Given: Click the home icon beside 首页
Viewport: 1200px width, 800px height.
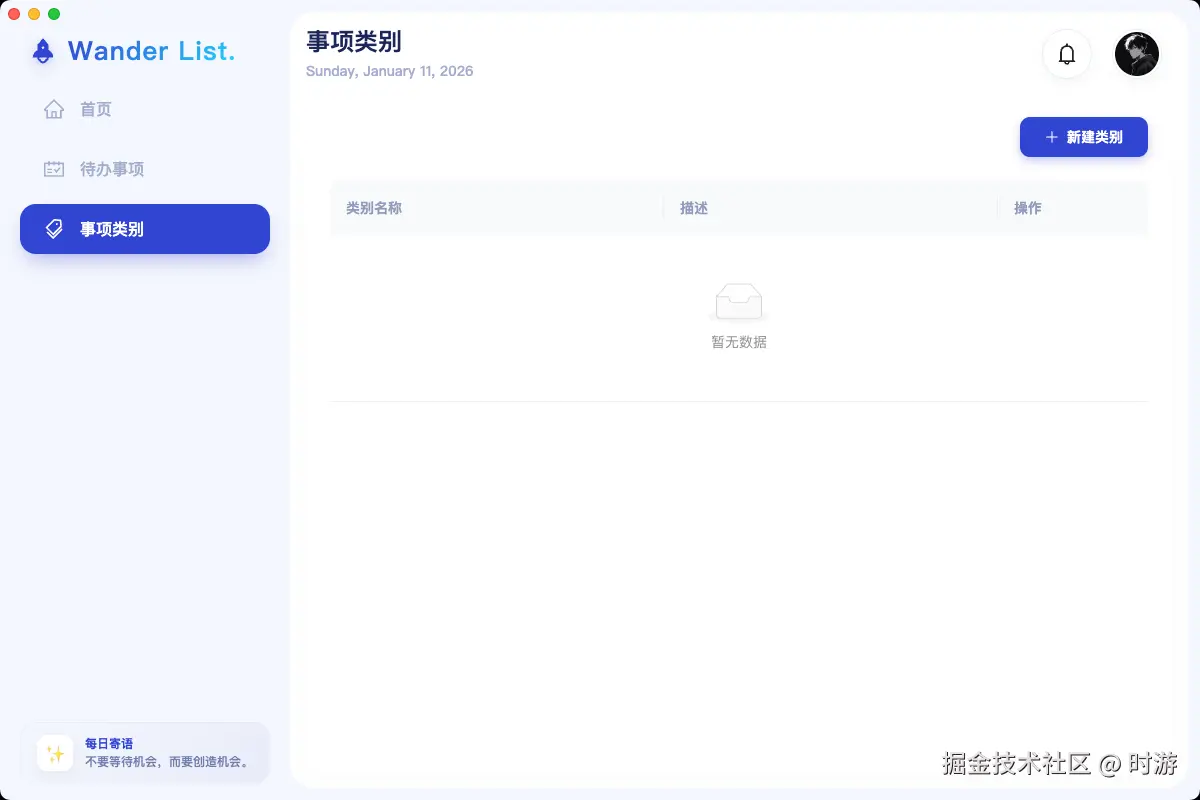Looking at the screenshot, I should [x=54, y=109].
